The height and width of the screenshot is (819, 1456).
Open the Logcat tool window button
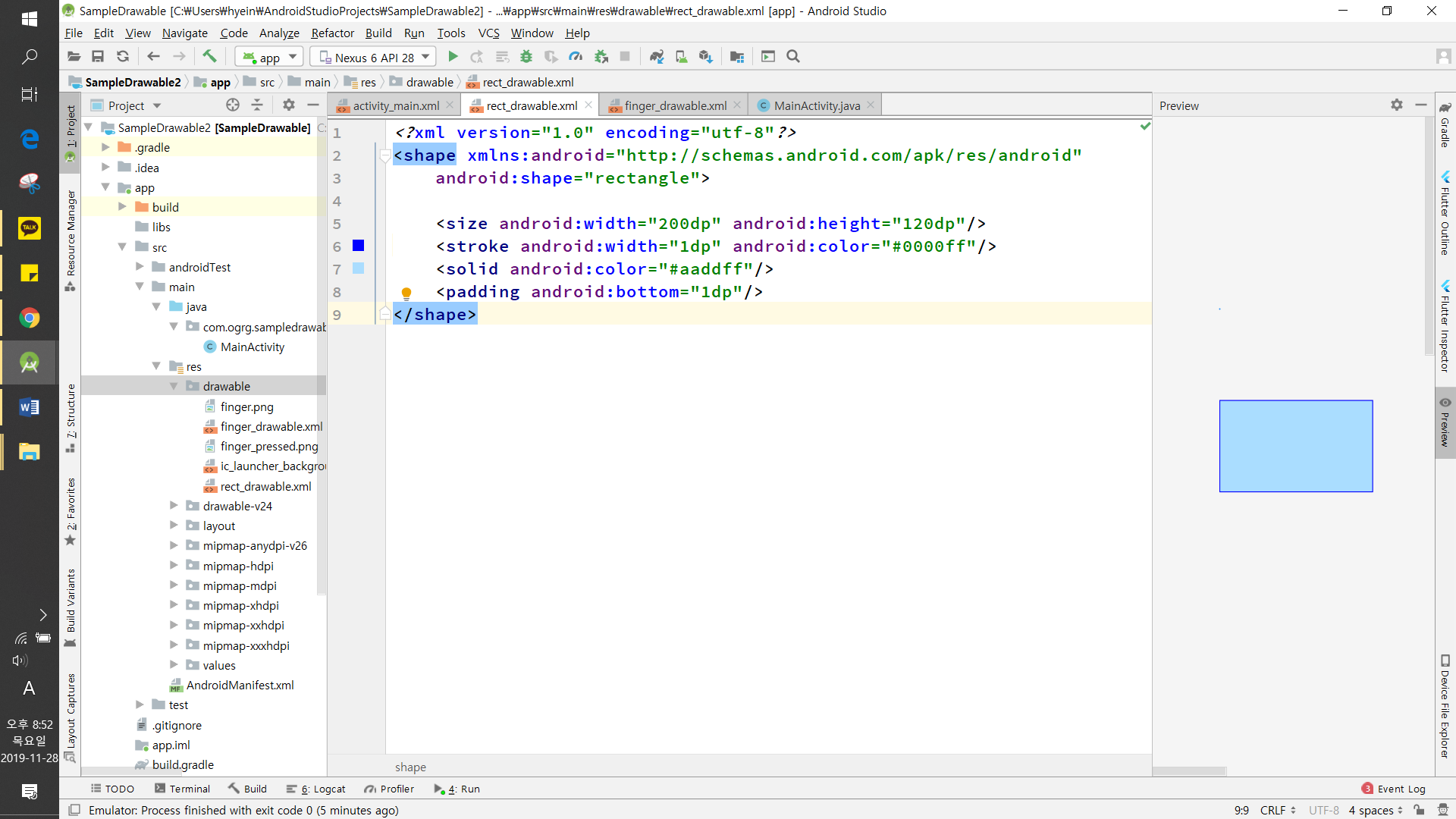tap(315, 789)
